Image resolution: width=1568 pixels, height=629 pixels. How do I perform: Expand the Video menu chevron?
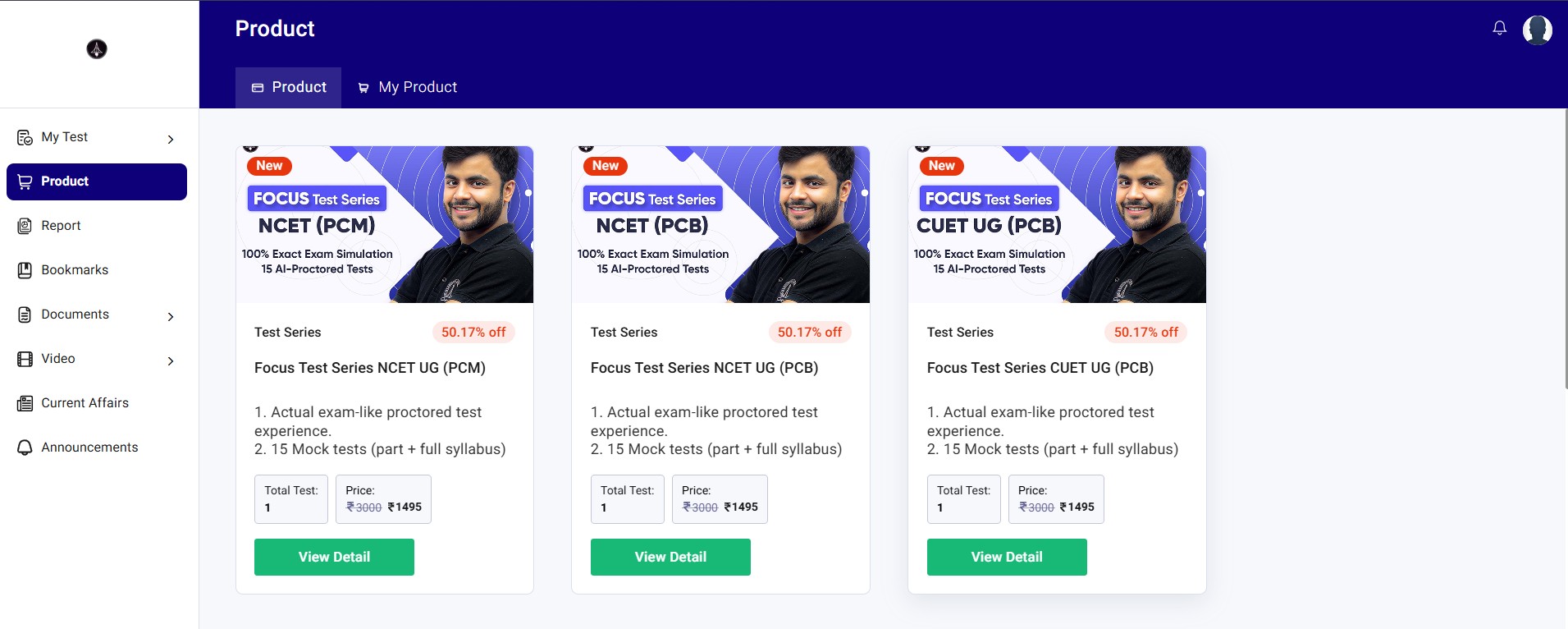tap(171, 360)
